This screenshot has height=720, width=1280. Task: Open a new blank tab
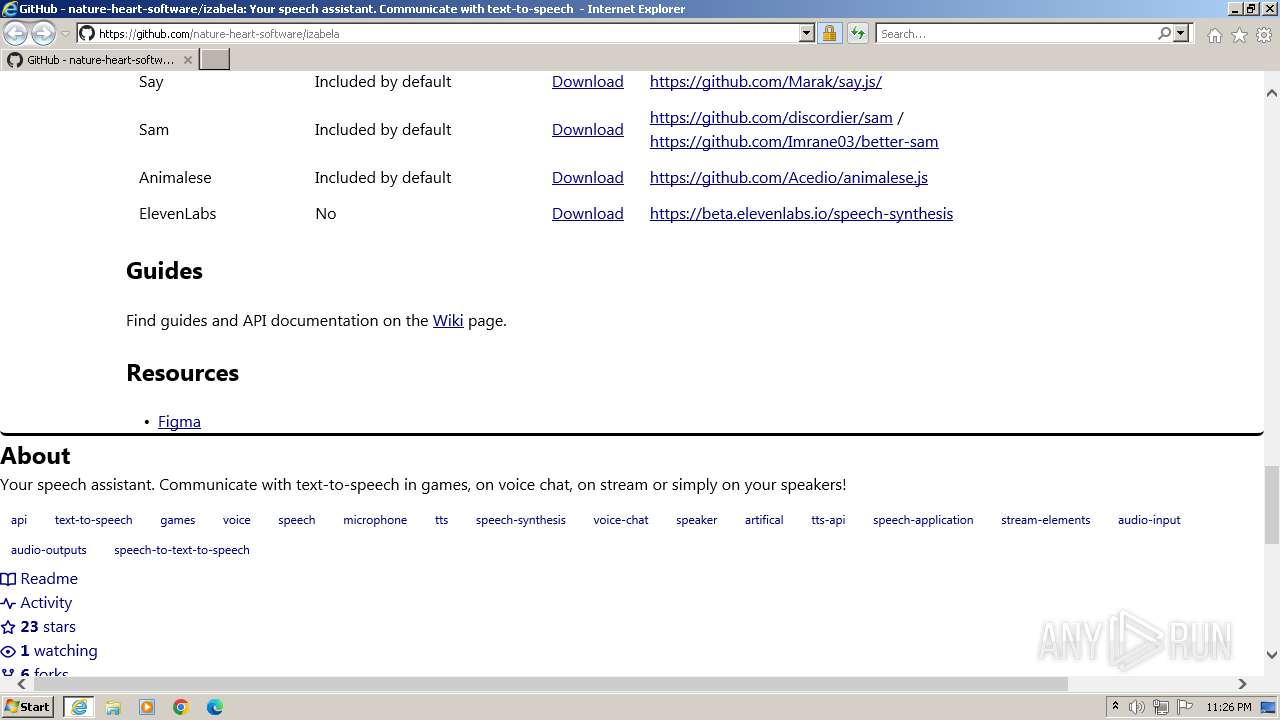pos(215,60)
